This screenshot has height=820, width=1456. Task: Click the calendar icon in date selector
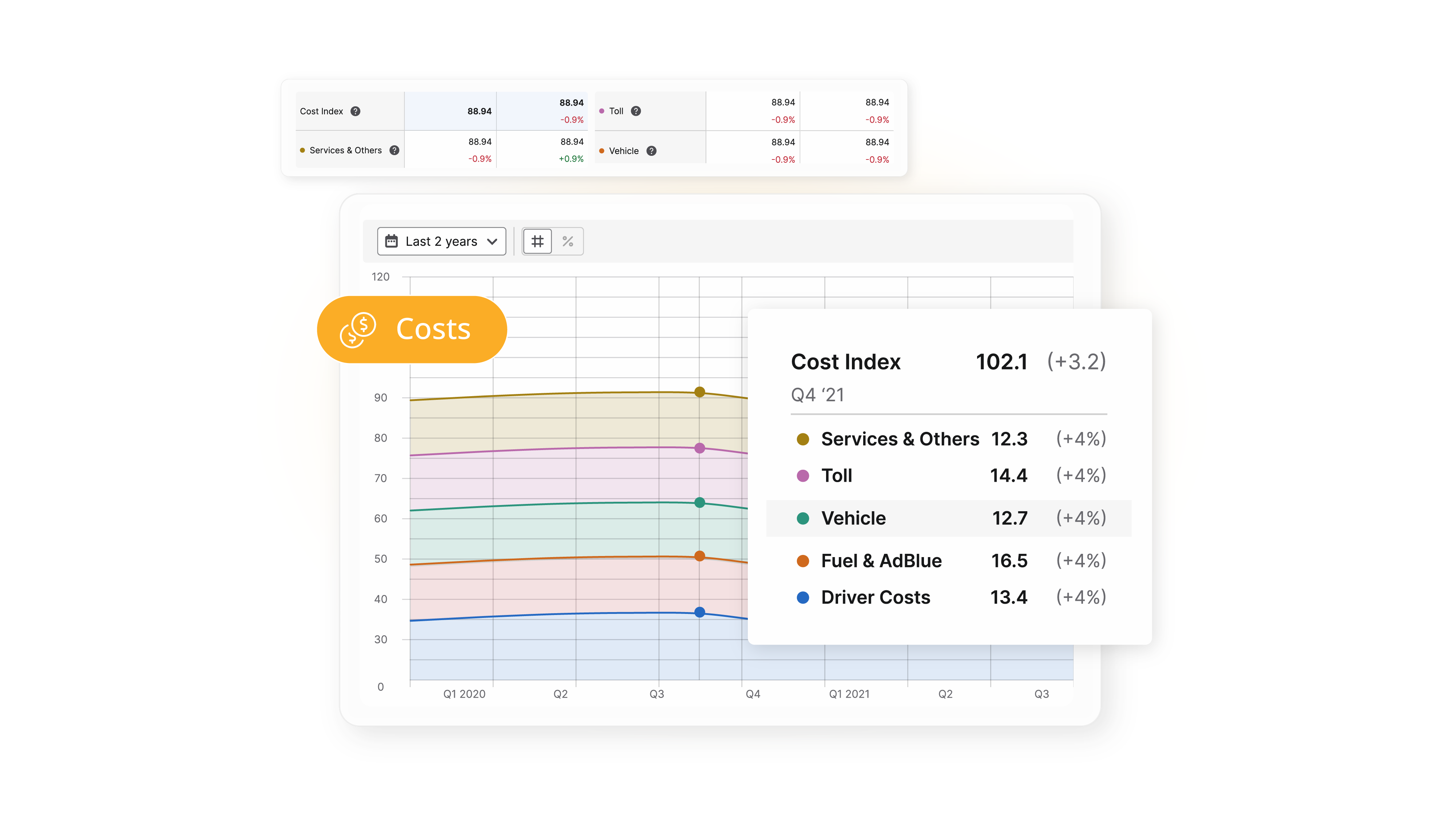(x=391, y=241)
